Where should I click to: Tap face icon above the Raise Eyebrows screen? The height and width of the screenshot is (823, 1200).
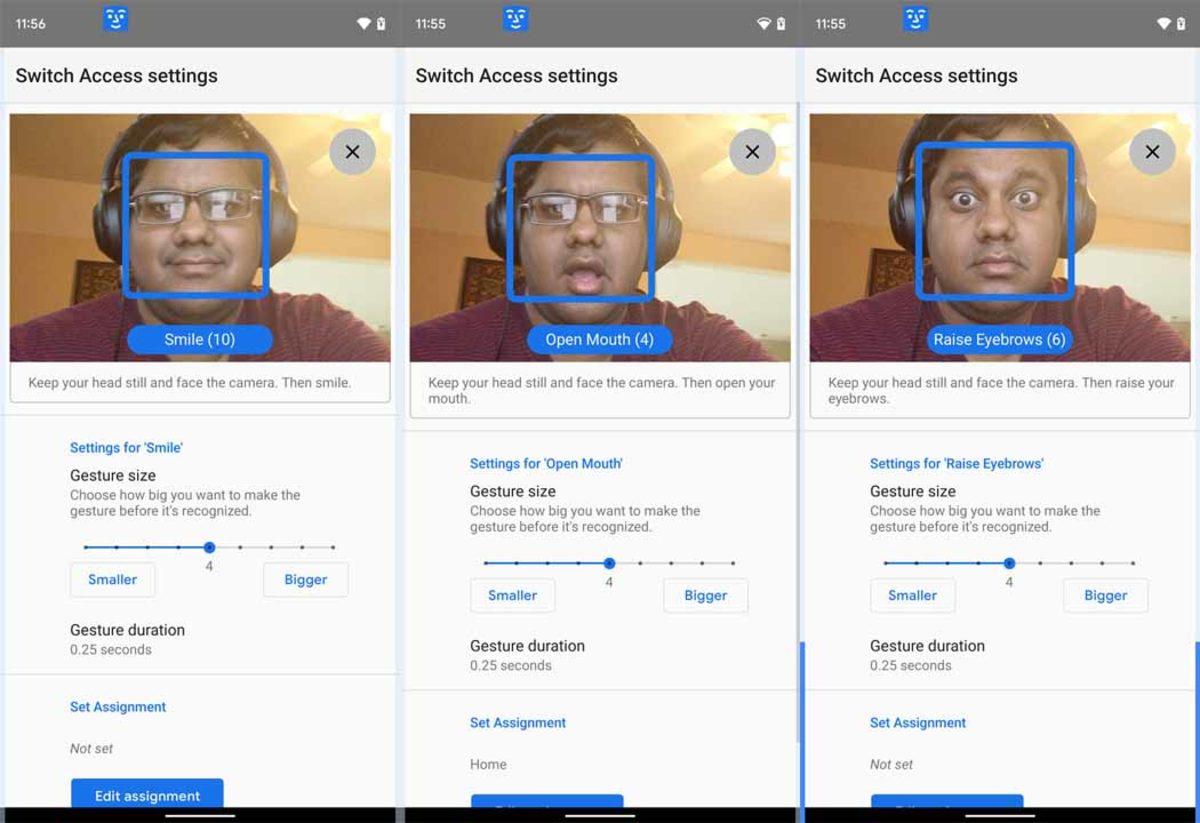point(916,19)
